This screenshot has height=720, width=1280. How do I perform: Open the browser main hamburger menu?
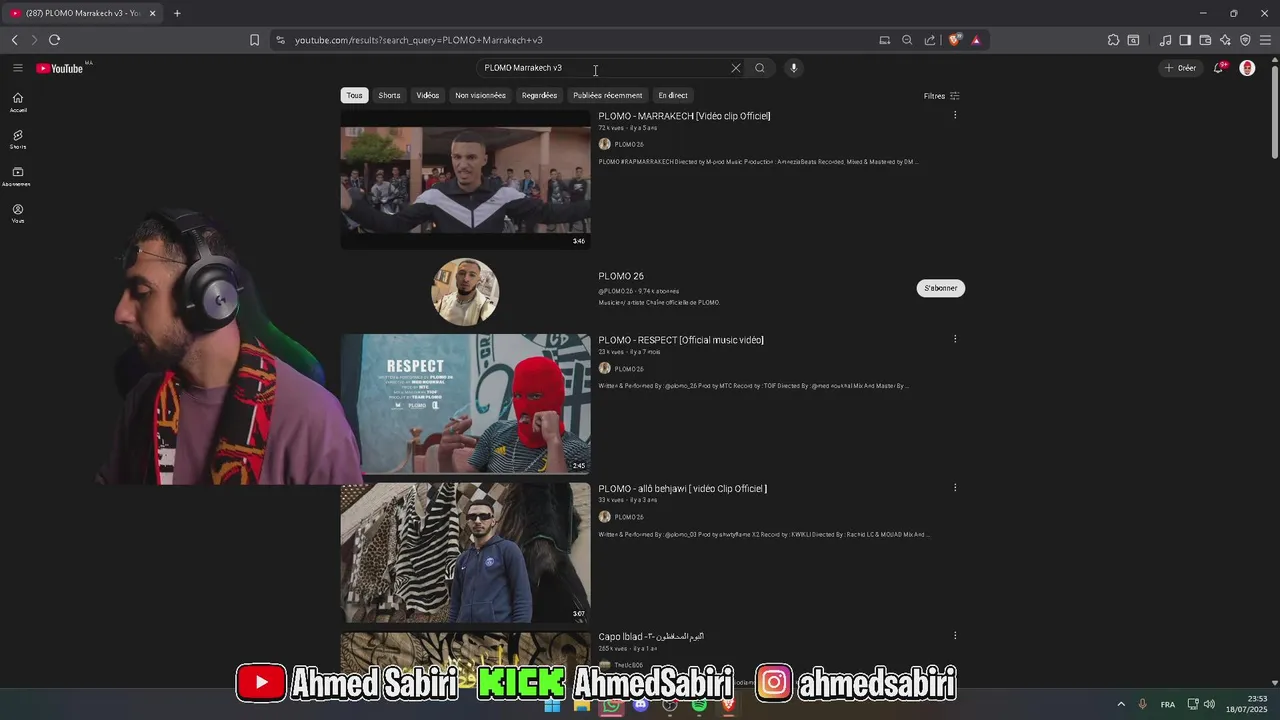point(1266,40)
